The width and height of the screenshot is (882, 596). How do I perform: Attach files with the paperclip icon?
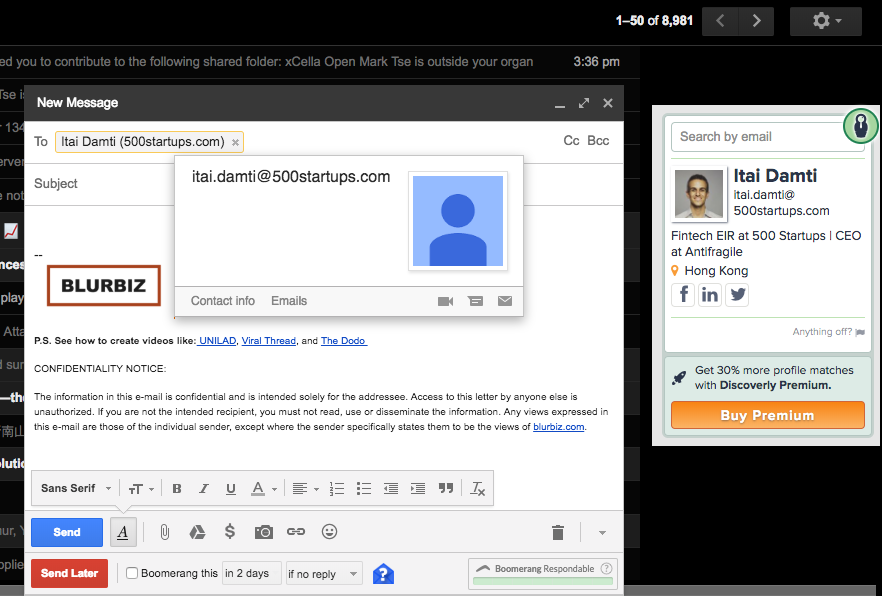coord(164,532)
